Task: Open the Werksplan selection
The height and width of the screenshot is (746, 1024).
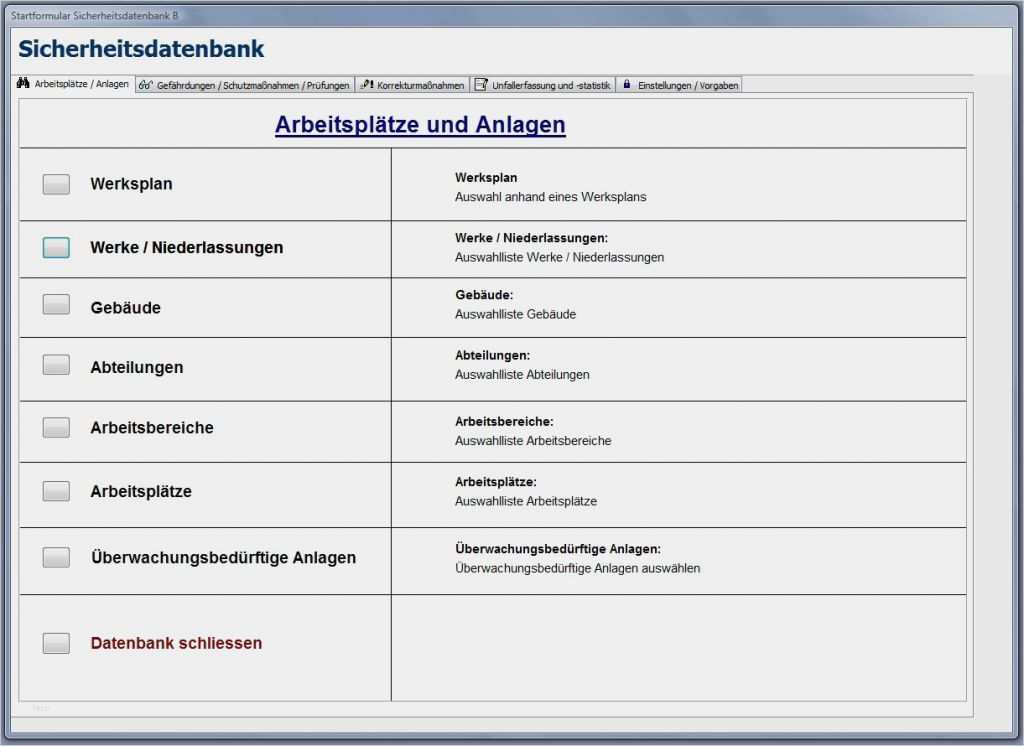Action: pos(55,184)
